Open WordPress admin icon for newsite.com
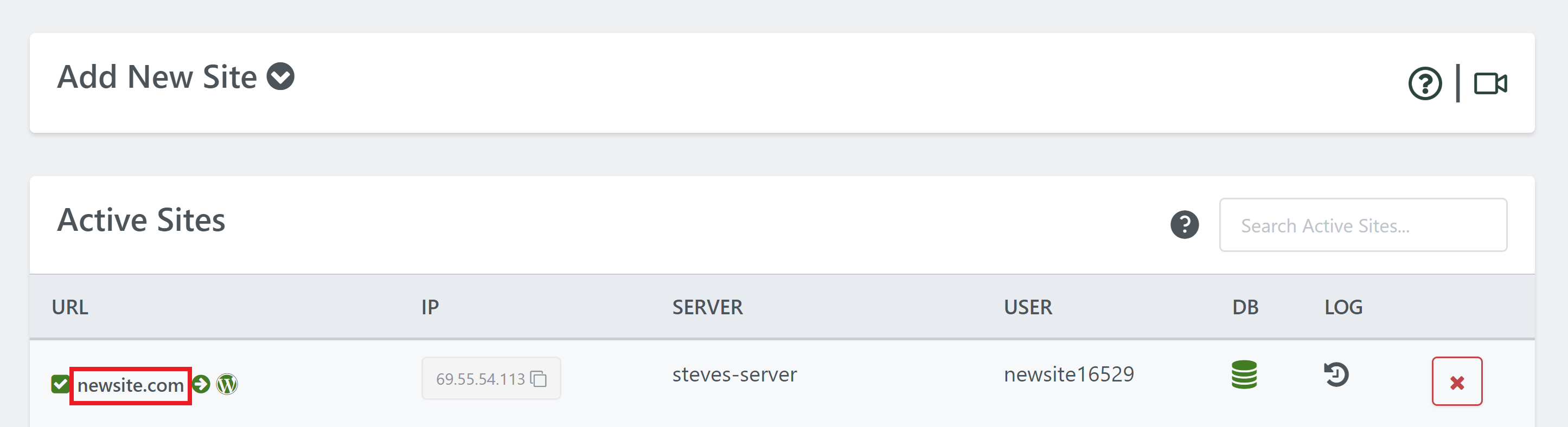Image resolution: width=1568 pixels, height=427 pixels. (227, 384)
